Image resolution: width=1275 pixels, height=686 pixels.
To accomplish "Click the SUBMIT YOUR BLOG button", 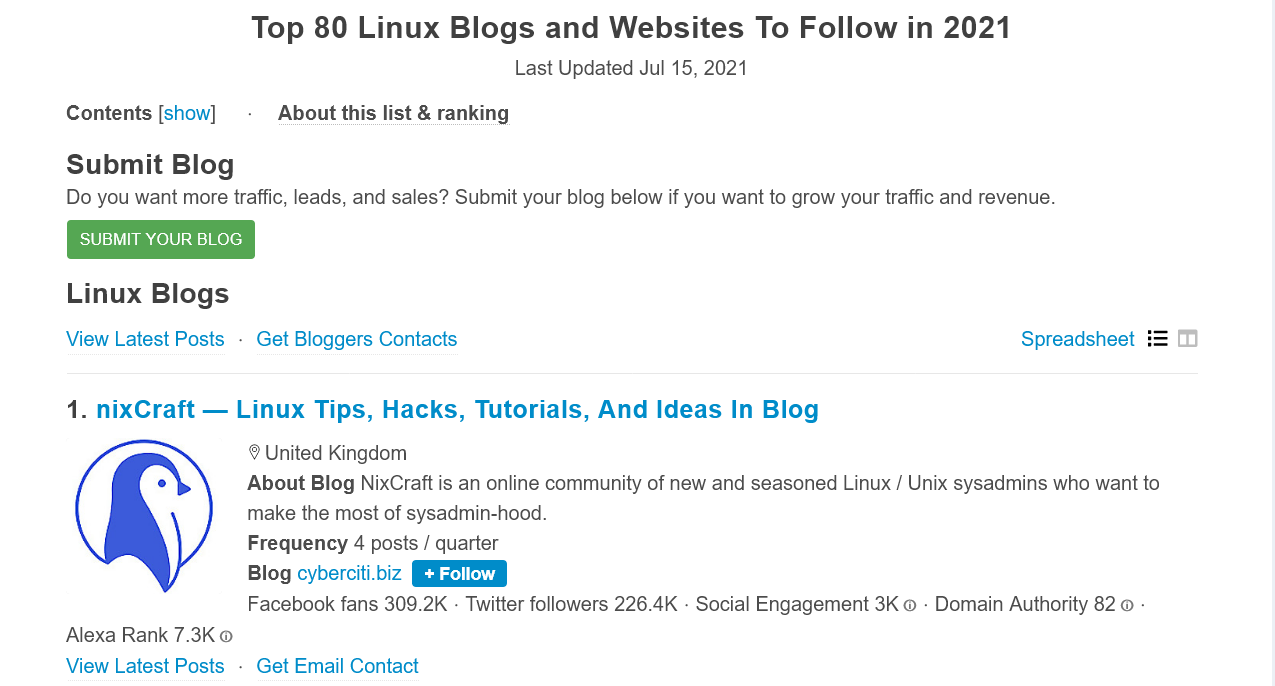I will click(x=161, y=240).
